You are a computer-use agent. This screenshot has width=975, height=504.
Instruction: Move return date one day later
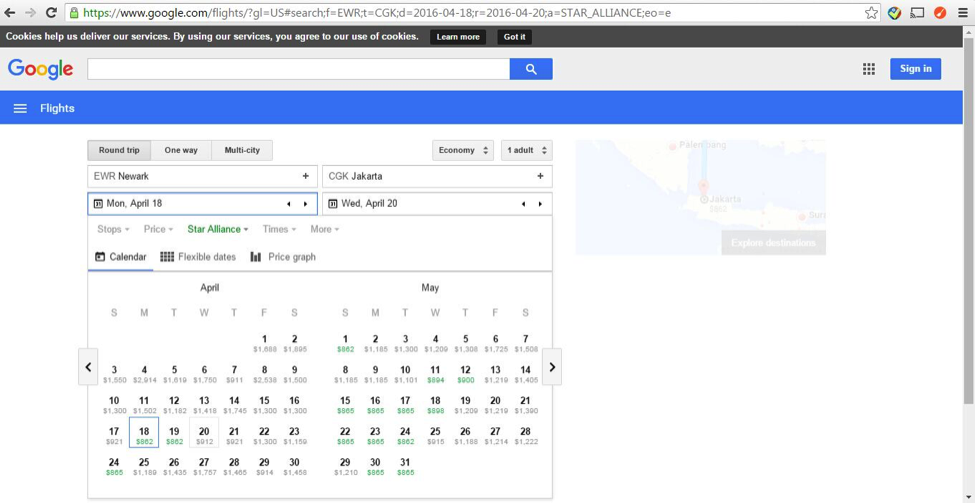point(540,204)
